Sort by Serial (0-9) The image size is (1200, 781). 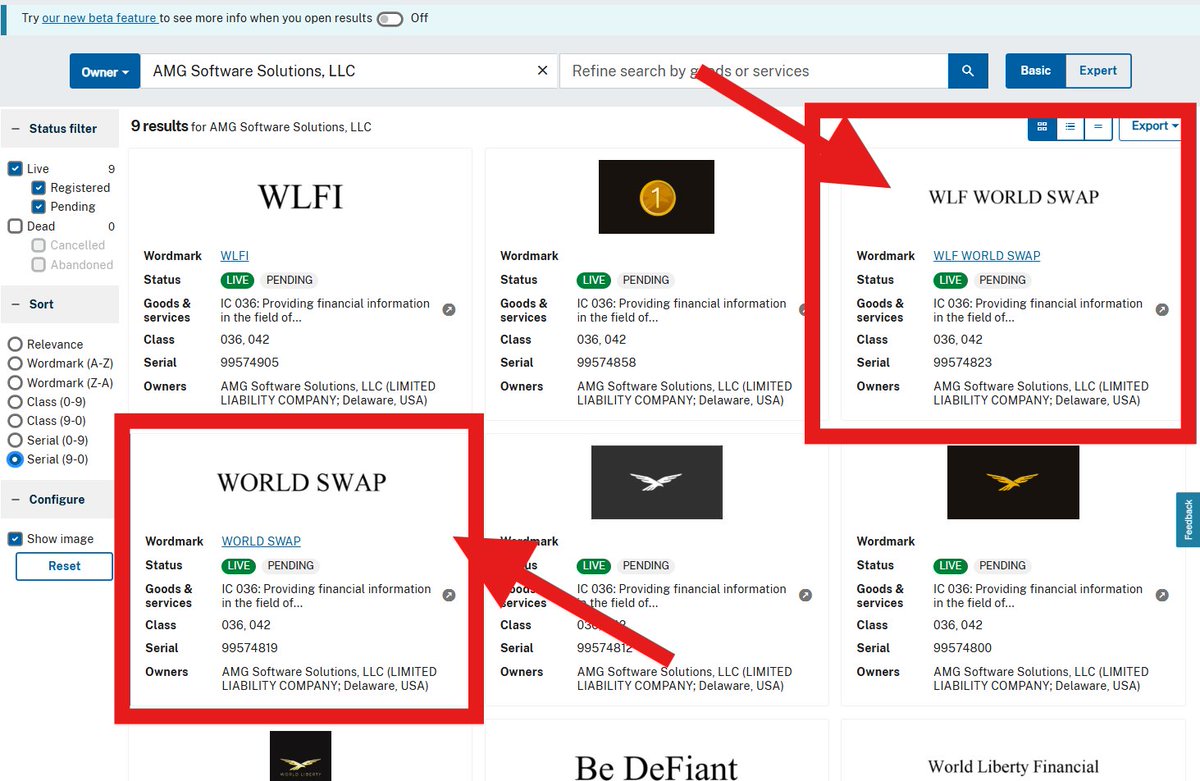[x=15, y=440]
